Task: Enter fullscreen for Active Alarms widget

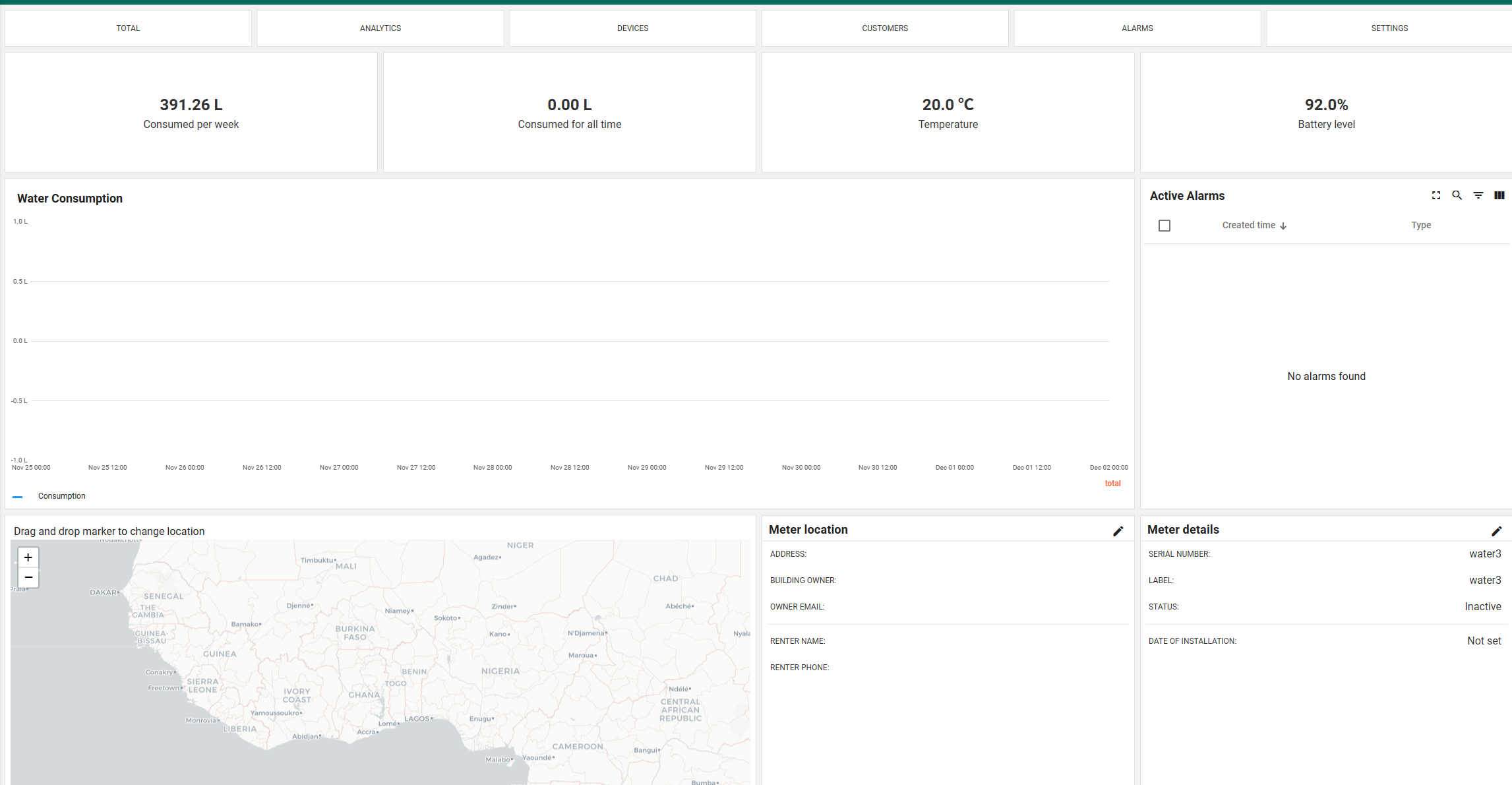Action: (1436, 195)
